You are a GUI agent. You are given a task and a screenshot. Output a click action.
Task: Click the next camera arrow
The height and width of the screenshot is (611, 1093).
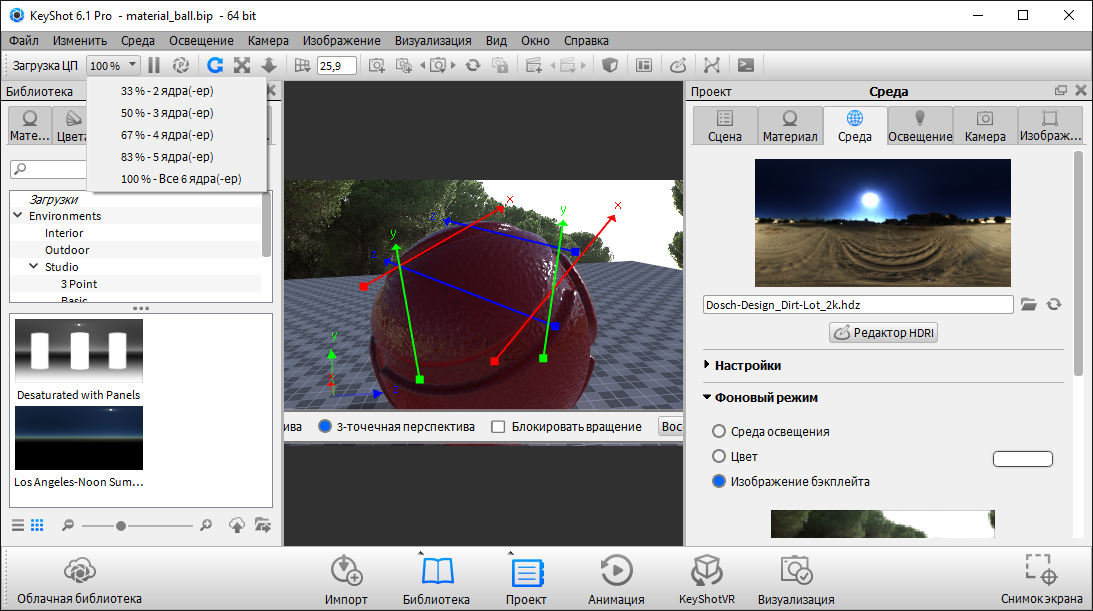point(453,65)
